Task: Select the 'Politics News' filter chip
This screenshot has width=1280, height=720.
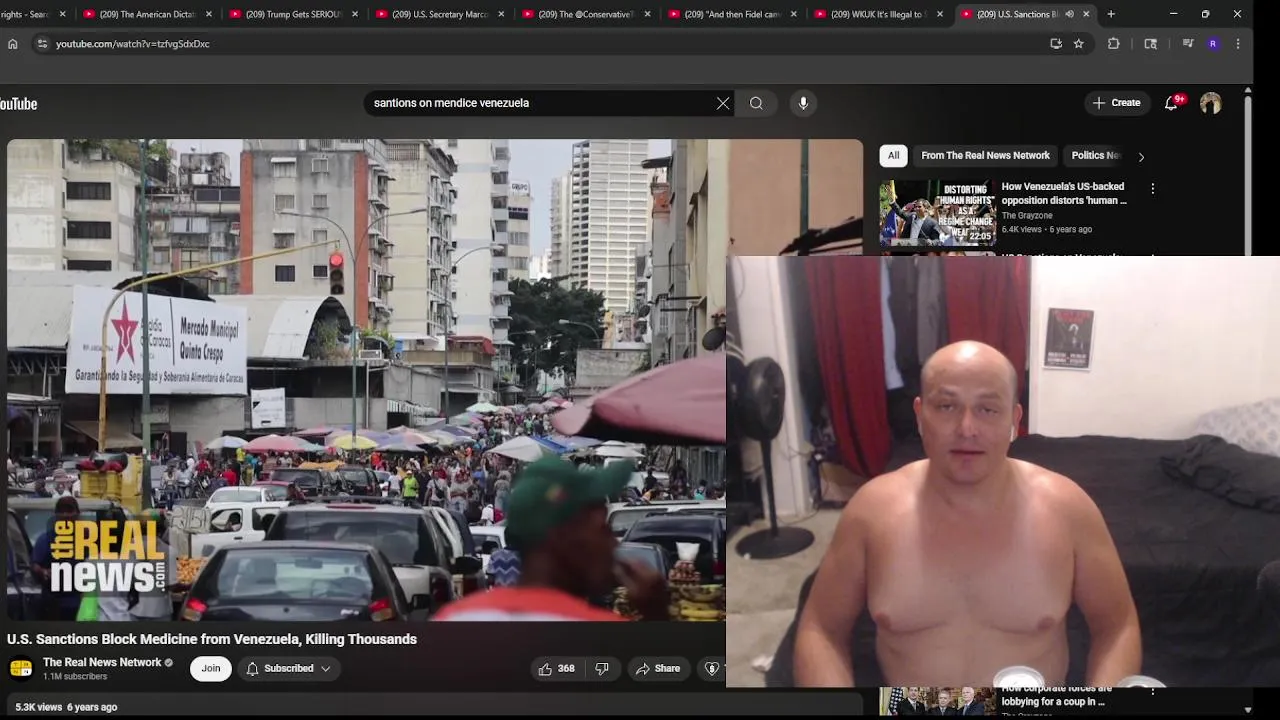Action: point(1096,156)
